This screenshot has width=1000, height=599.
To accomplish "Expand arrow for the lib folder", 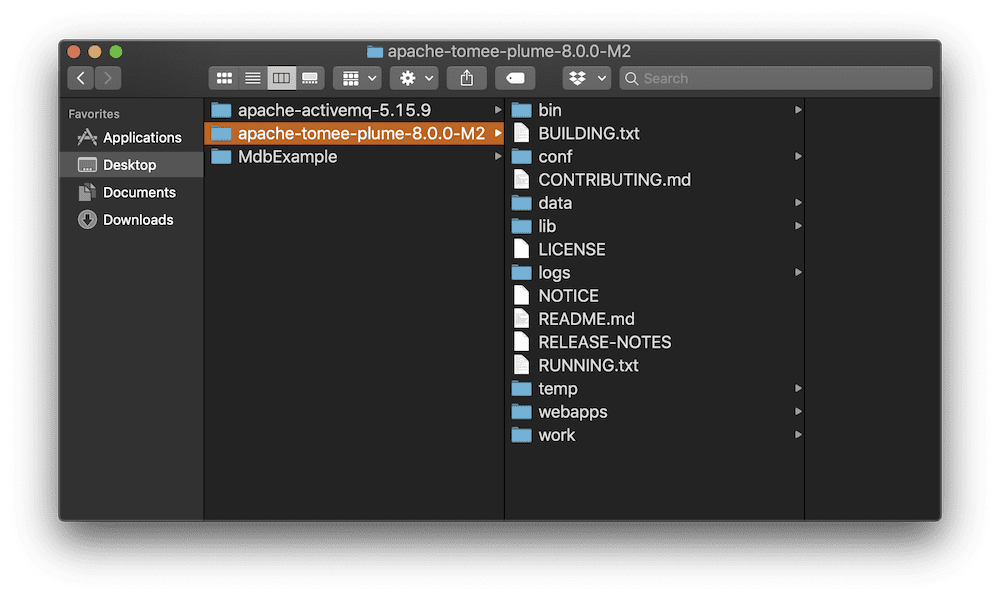I will pyautogui.click(x=798, y=226).
